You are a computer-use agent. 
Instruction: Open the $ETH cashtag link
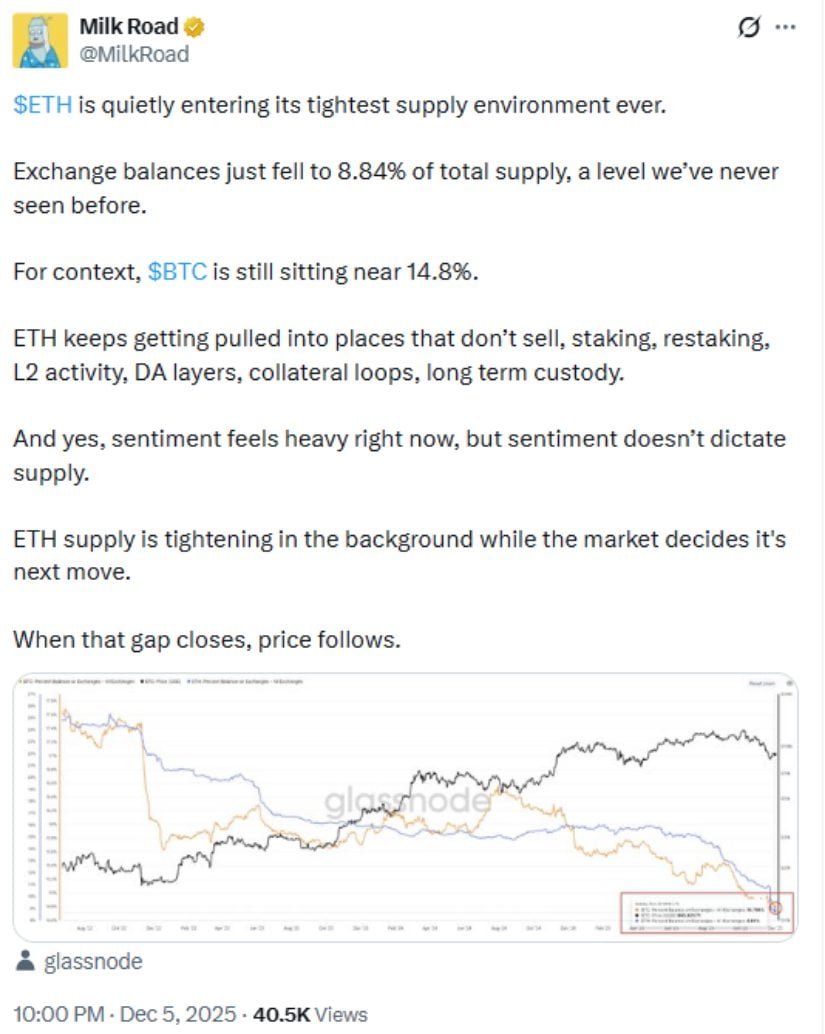coord(39,103)
